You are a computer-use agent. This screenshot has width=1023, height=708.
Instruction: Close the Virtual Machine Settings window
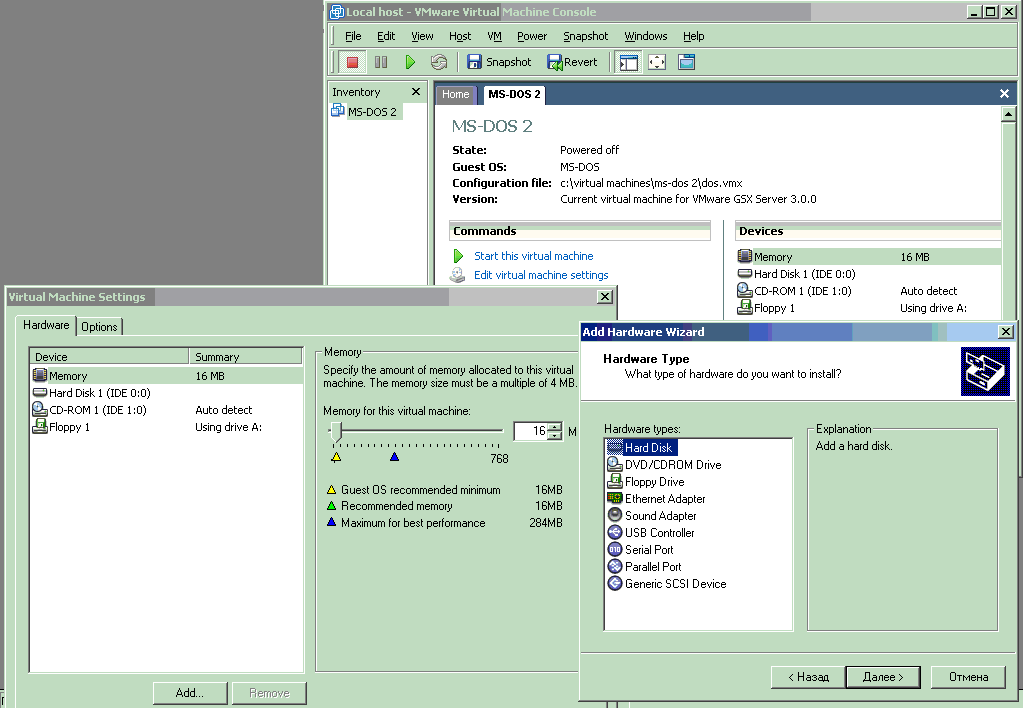point(605,297)
